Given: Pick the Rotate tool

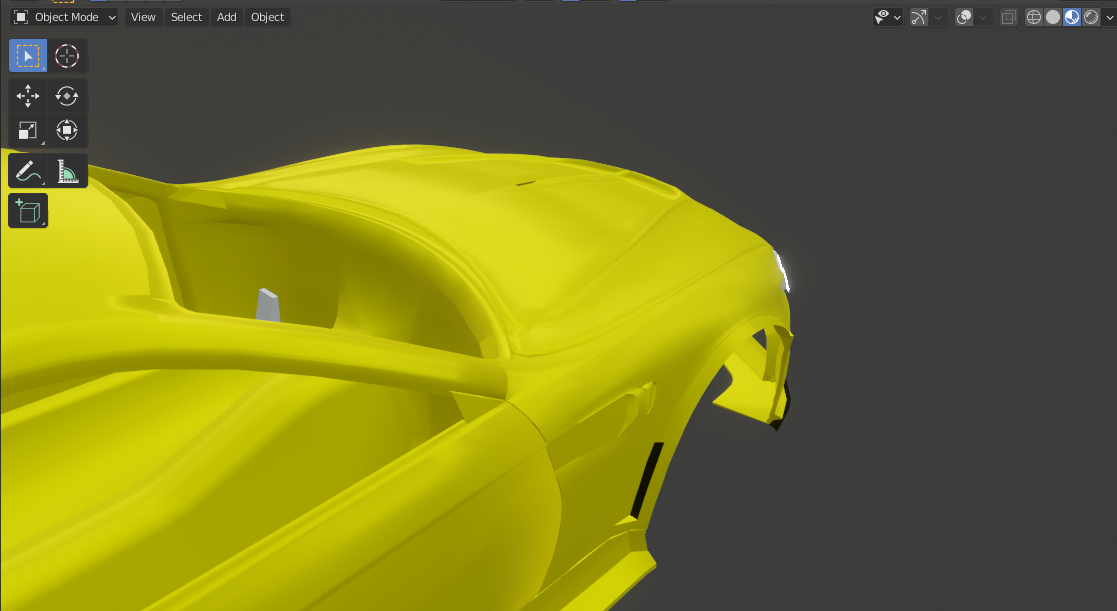Looking at the screenshot, I should (x=67, y=96).
